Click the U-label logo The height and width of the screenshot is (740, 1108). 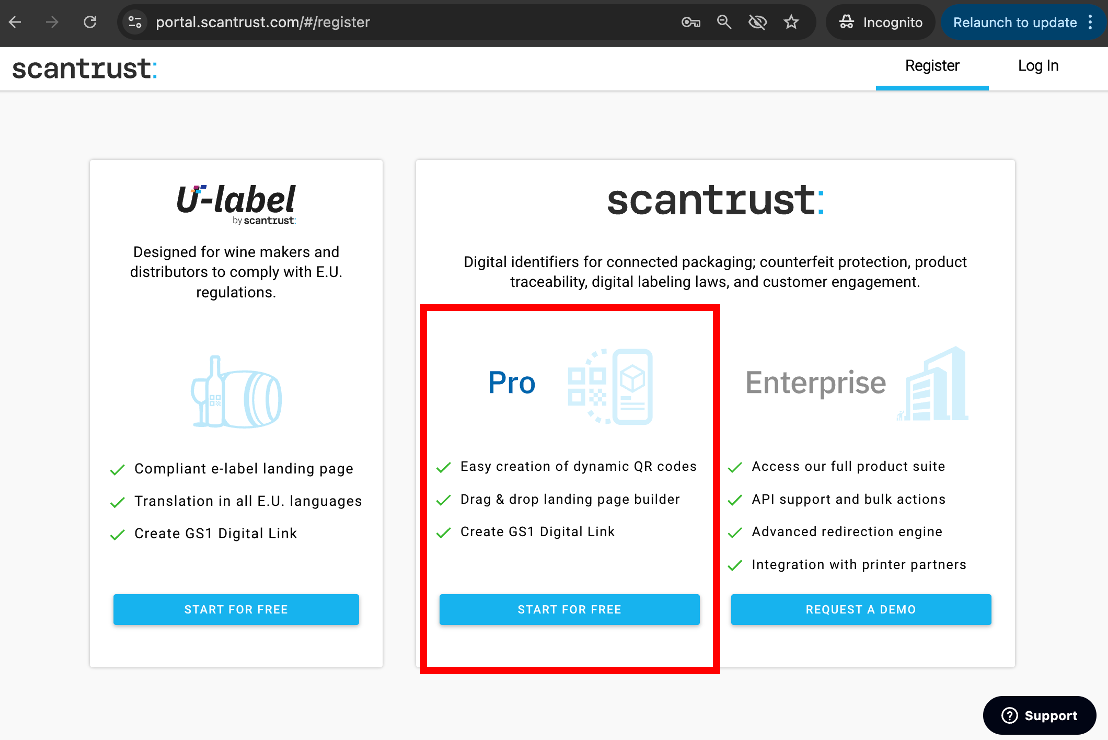click(236, 204)
